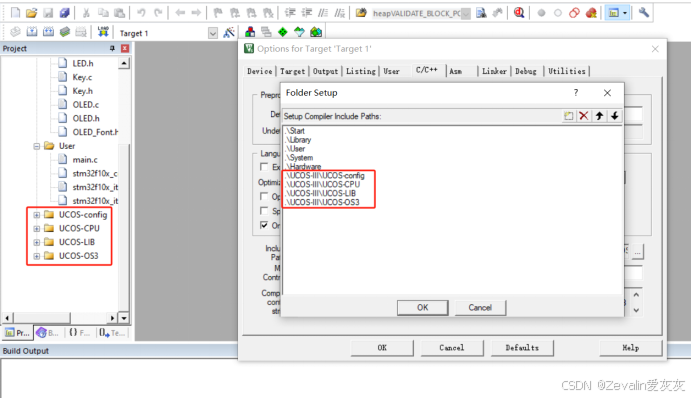692x399 pixels.
Task: Click OK at bottom of Options for Target
Action: (x=382, y=348)
